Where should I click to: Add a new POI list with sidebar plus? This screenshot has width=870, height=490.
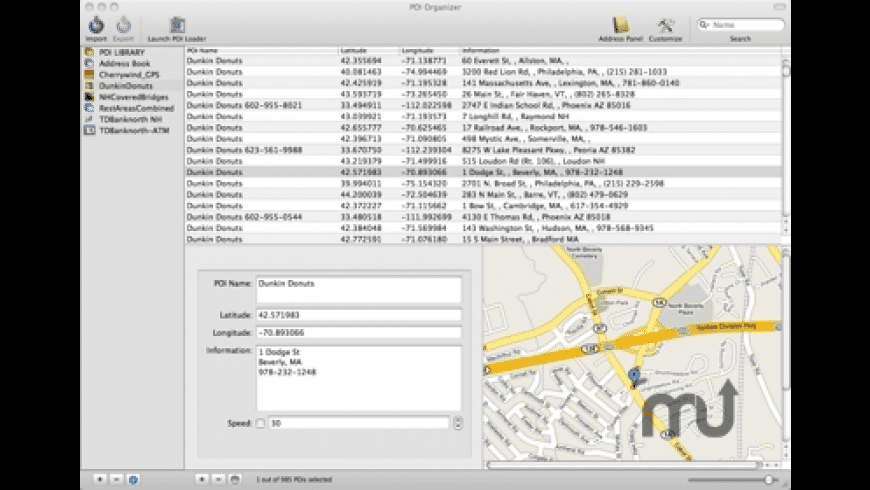click(100, 479)
